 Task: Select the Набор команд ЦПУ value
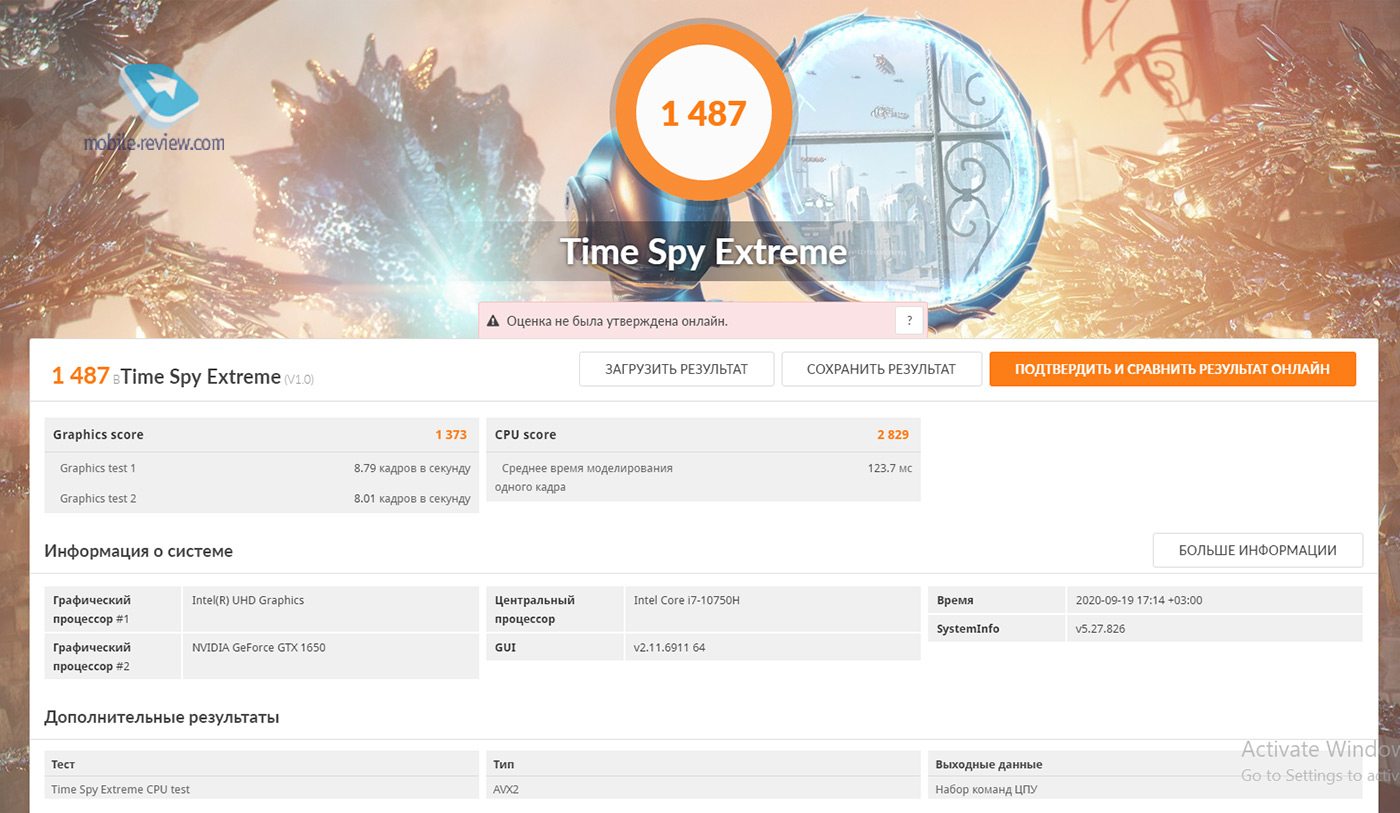coord(984,789)
